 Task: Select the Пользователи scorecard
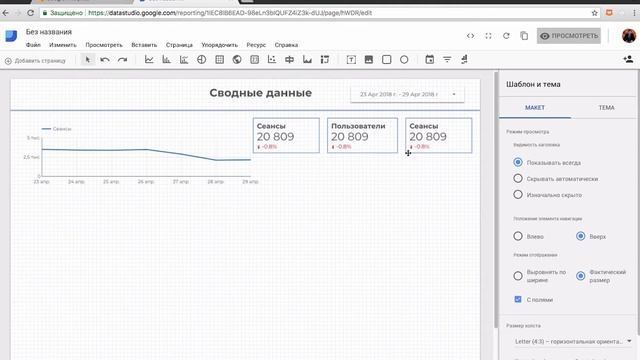coord(362,136)
